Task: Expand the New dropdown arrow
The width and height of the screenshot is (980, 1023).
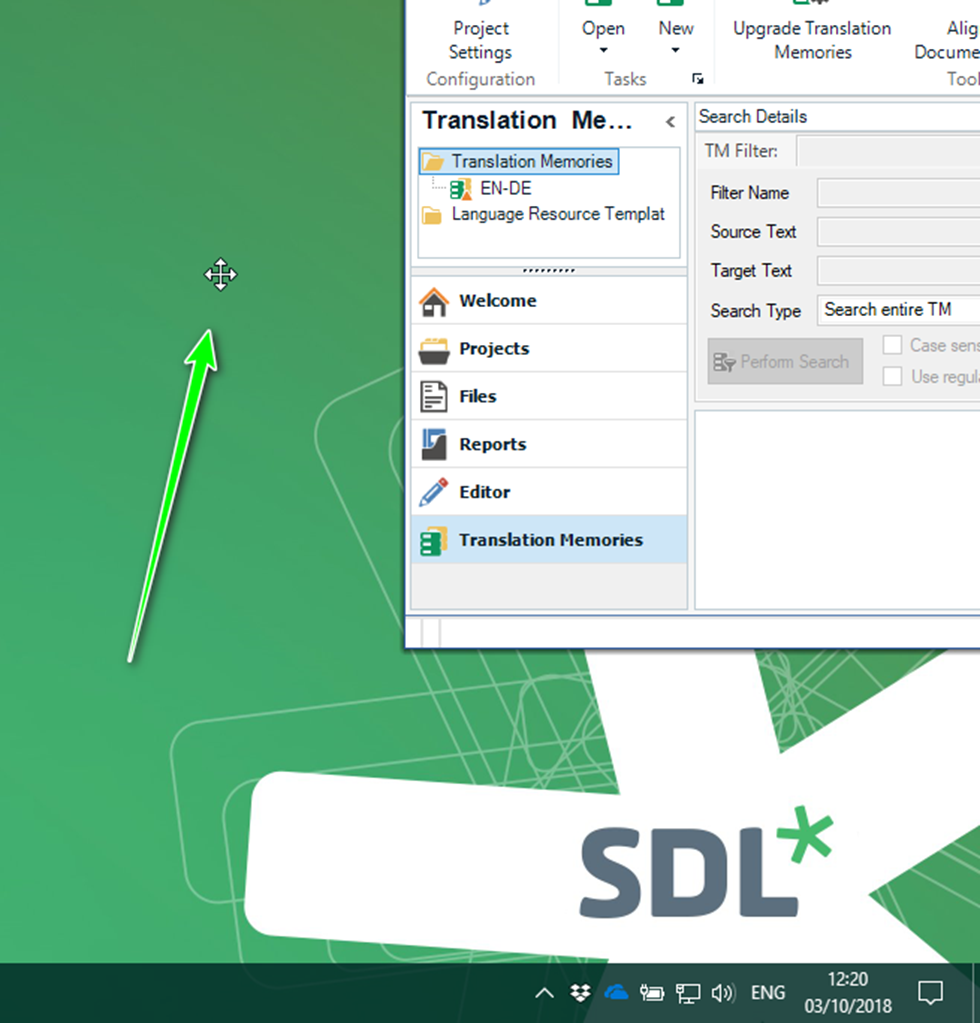Action: tap(675, 51)
